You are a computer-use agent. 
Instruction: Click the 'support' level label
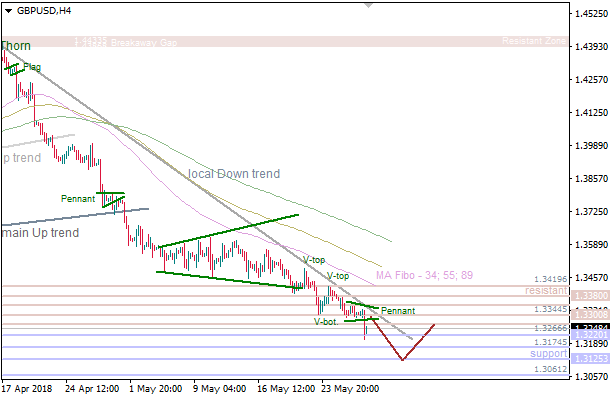click(x=548, y=354)
